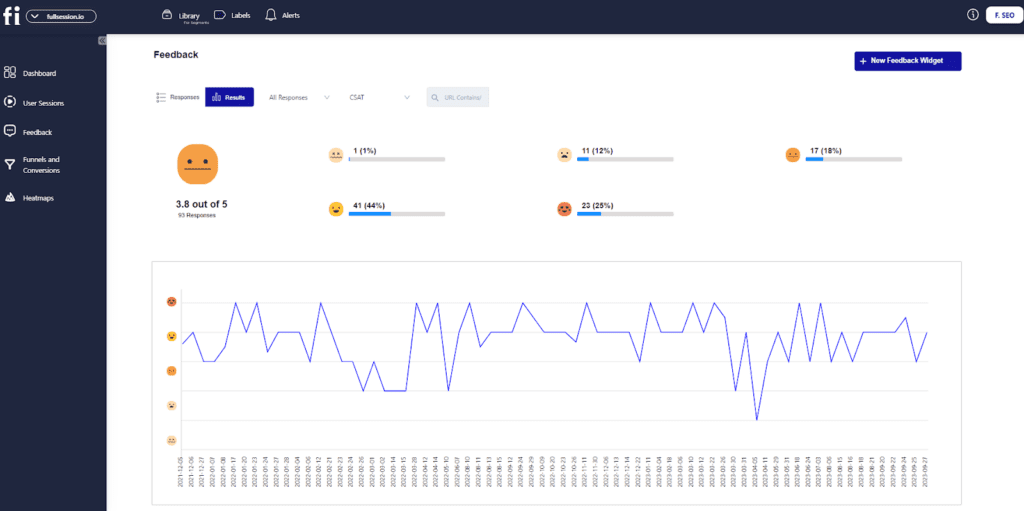Collapse the left sidebar panel

pyautogui.click(x=102, y=40)
